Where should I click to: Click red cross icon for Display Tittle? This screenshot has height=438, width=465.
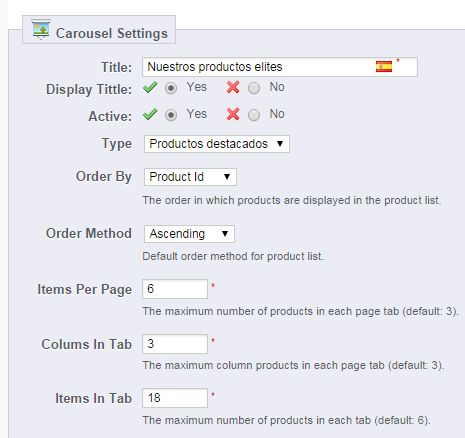(233, 88)
